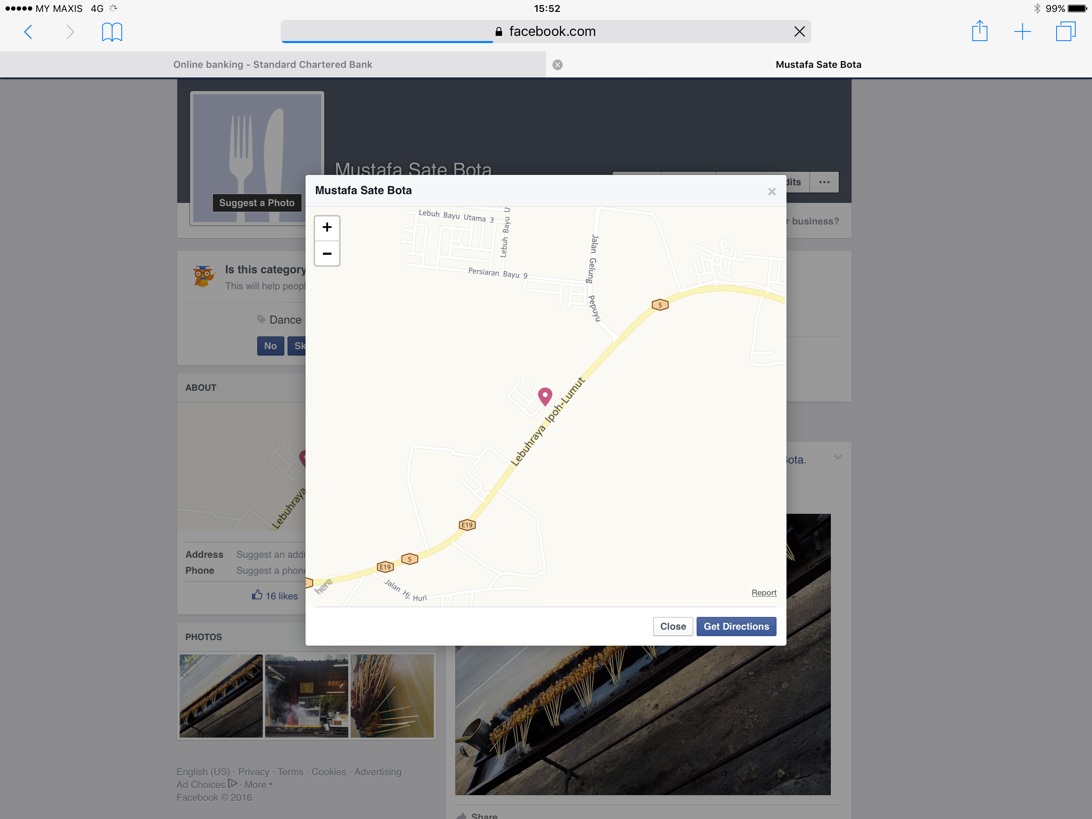
Task: Click Suggest a Photo on profile picture
Action: (x=257, y=203)
